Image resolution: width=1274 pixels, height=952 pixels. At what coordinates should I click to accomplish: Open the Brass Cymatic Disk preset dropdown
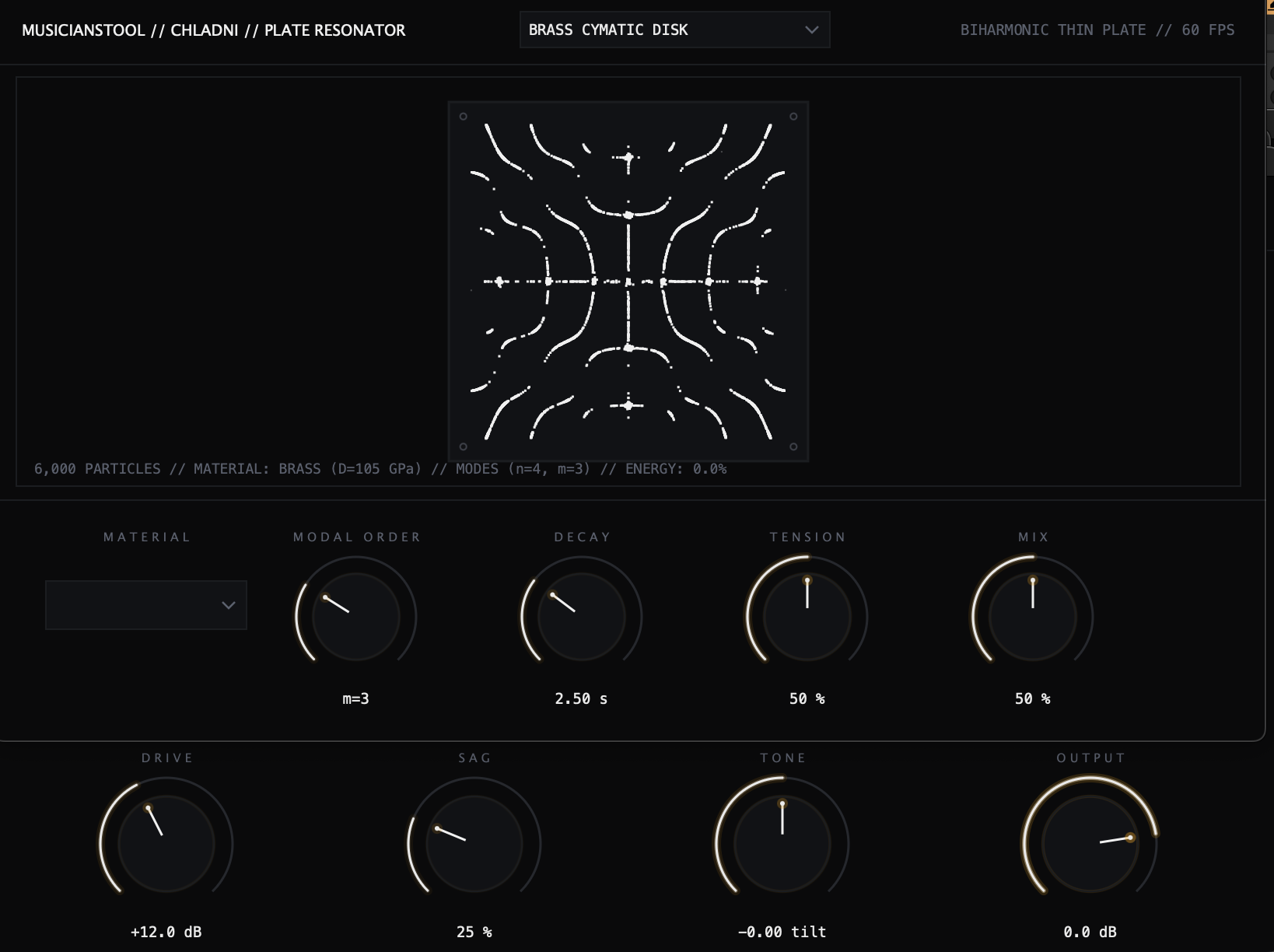[674, 30]
